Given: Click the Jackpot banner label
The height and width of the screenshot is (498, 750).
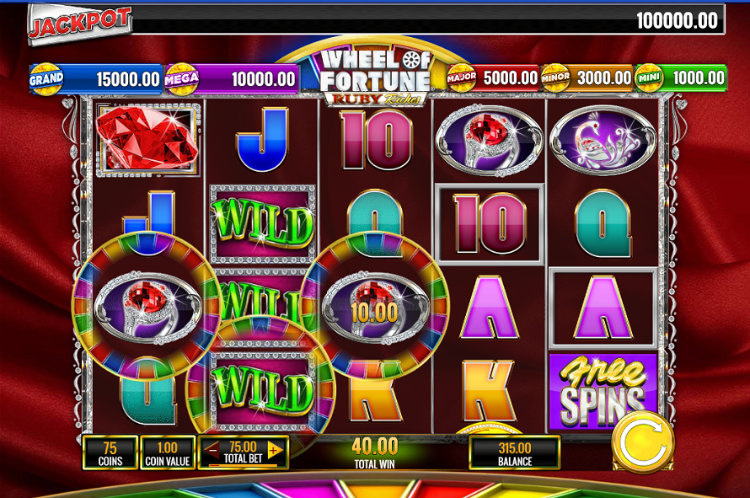Looking at the screenshot, I should (79, 23).
